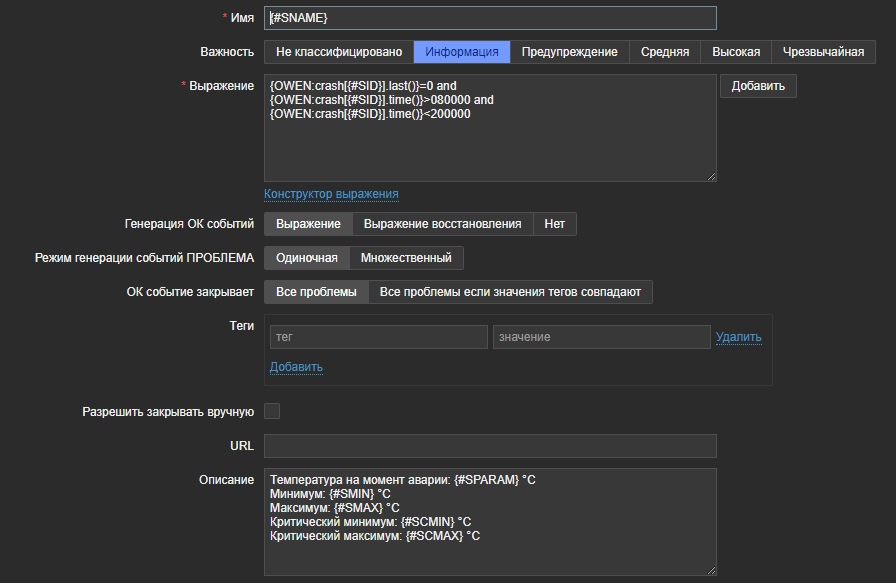Click 'Добавить' button next to the expression
896x583 pixels.
[758, 86]
